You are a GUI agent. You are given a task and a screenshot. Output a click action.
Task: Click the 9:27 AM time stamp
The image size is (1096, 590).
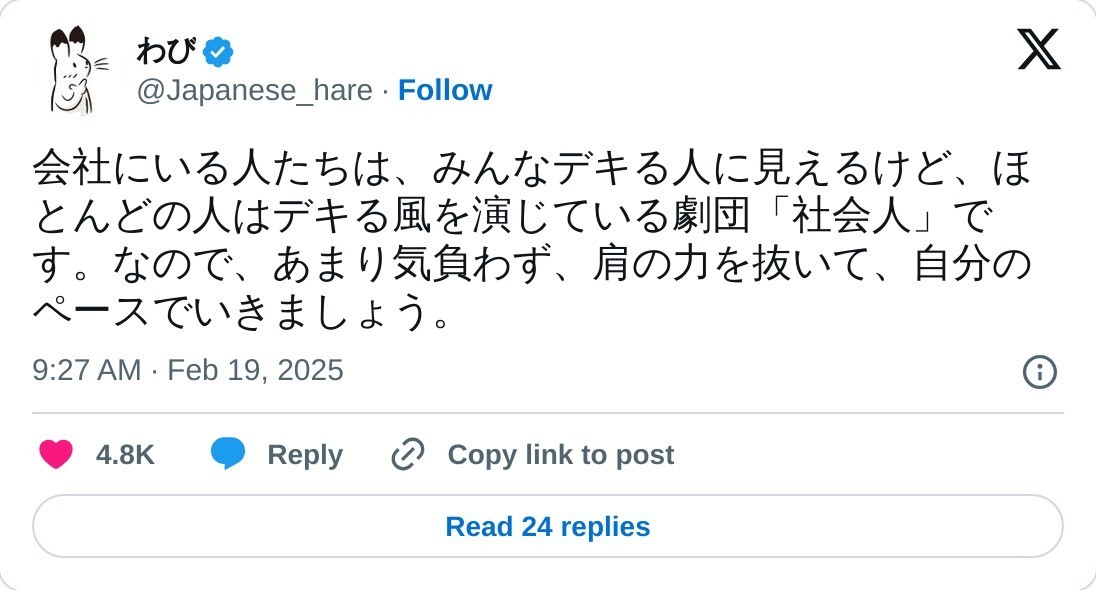(x=86, y=371)
